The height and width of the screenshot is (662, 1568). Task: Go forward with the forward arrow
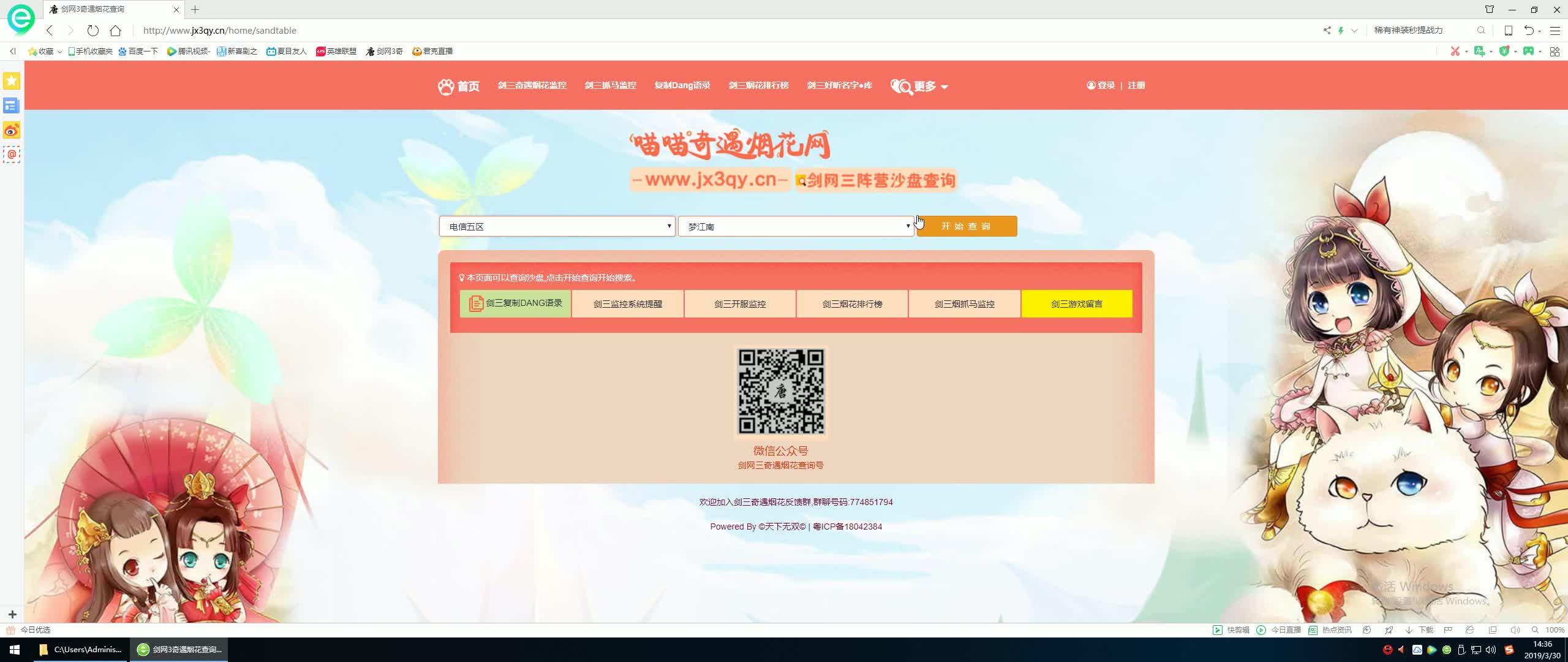tap(70, 30)
